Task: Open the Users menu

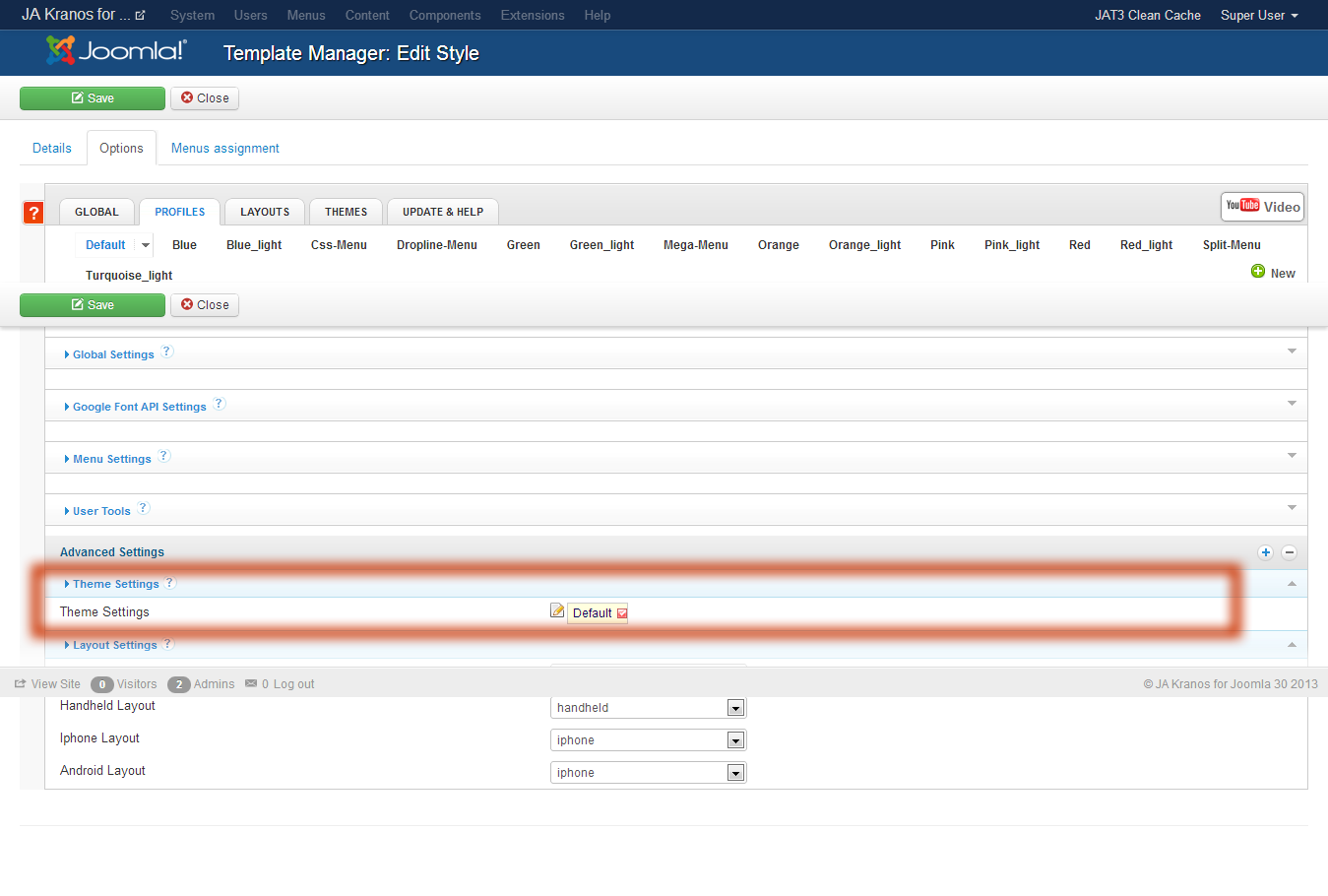Action: (x=250, y=16)
